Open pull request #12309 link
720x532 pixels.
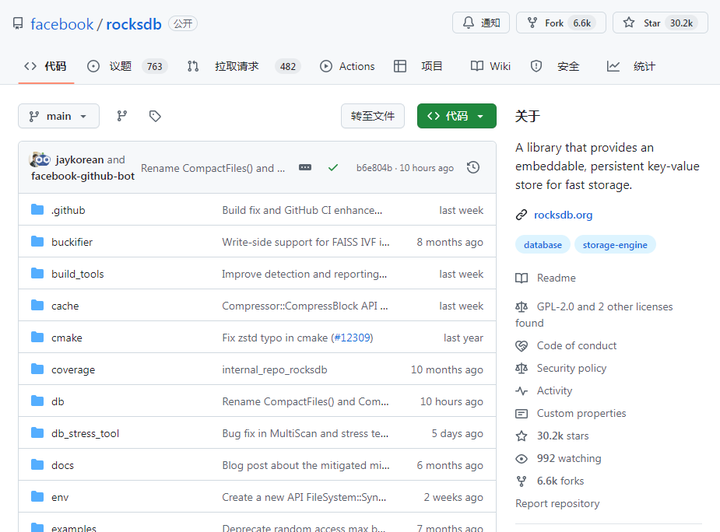352,338
